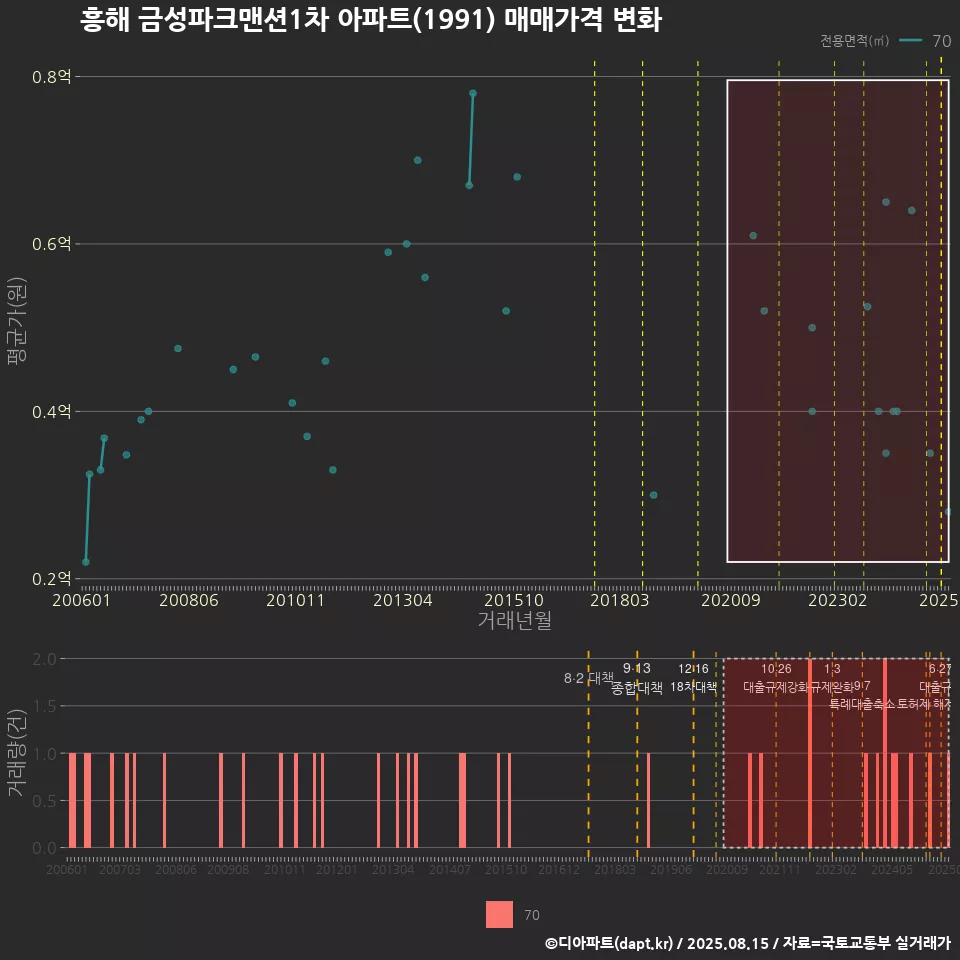This screenshot has height=960, width=960.
Task: Click 200908 on the volume chart x-axis
Action: [228, 869]
